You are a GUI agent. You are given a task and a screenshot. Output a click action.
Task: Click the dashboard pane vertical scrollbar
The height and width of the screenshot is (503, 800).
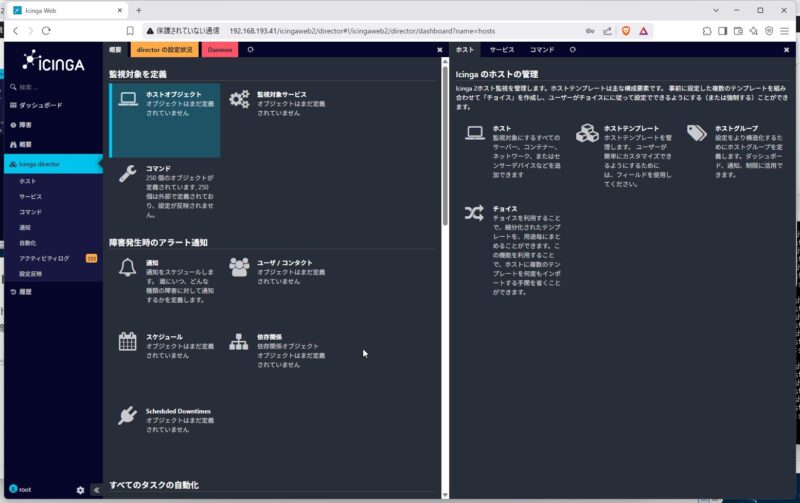click(x=445, y=145)
